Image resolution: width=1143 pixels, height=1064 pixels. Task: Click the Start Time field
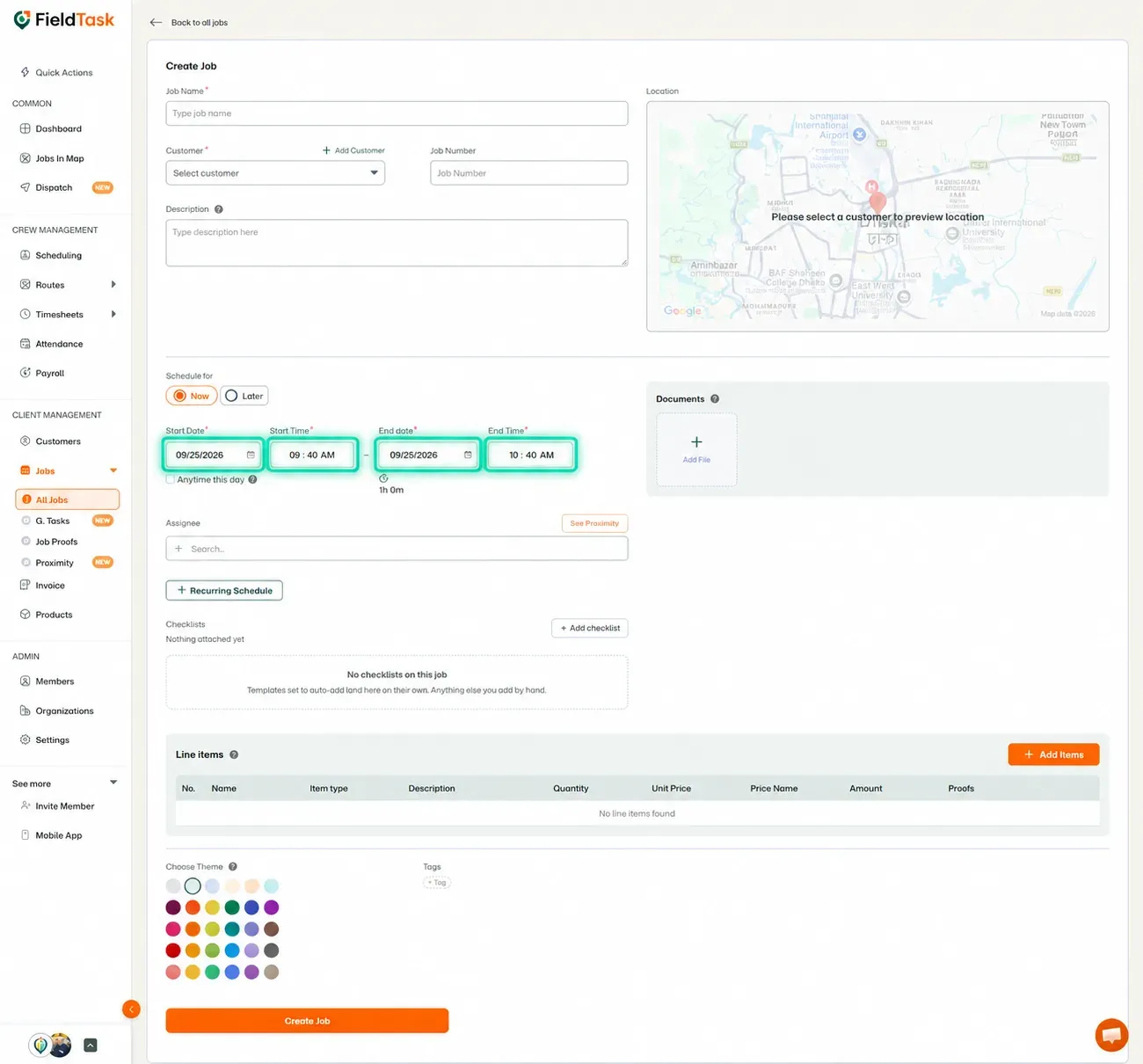tap(312, 455)
